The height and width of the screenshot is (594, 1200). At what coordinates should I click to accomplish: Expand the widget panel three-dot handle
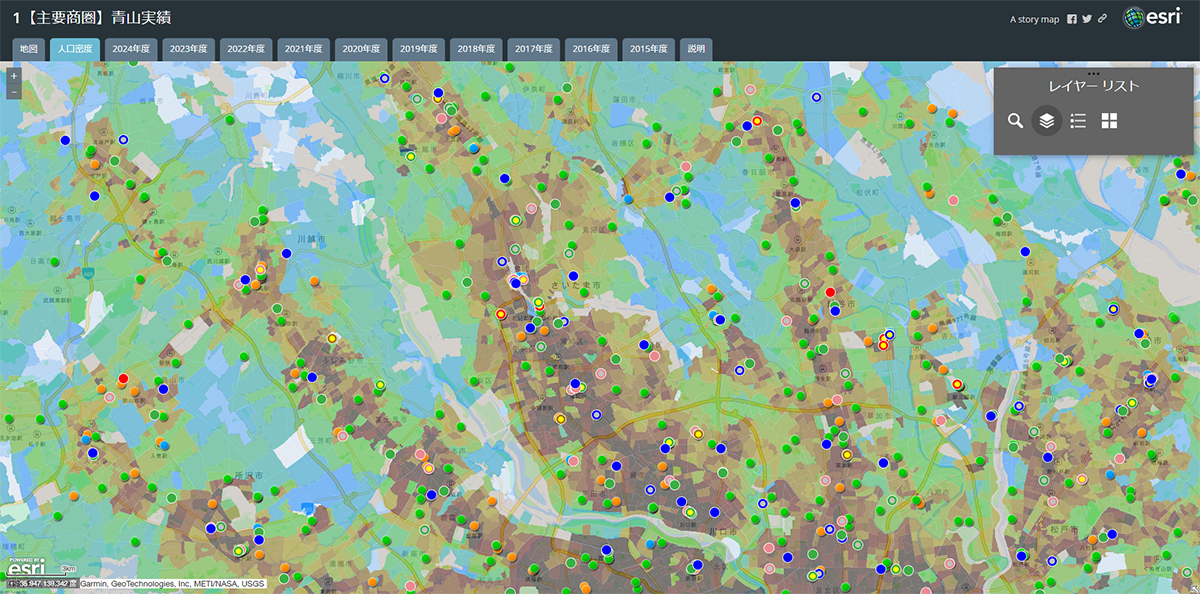point(1093,73)
